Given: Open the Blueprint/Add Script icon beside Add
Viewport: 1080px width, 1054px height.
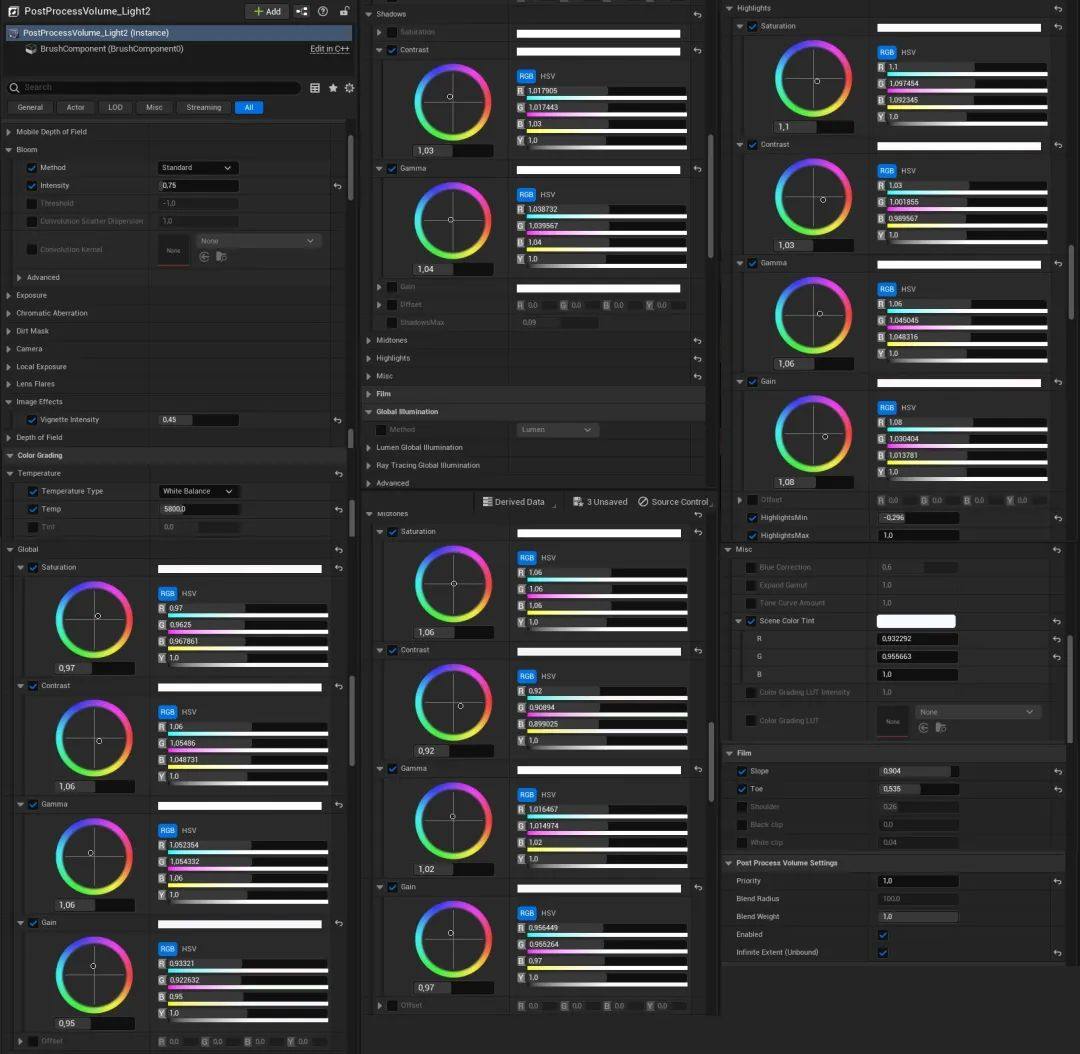Looking at the screenshot, I should (302, 12).
